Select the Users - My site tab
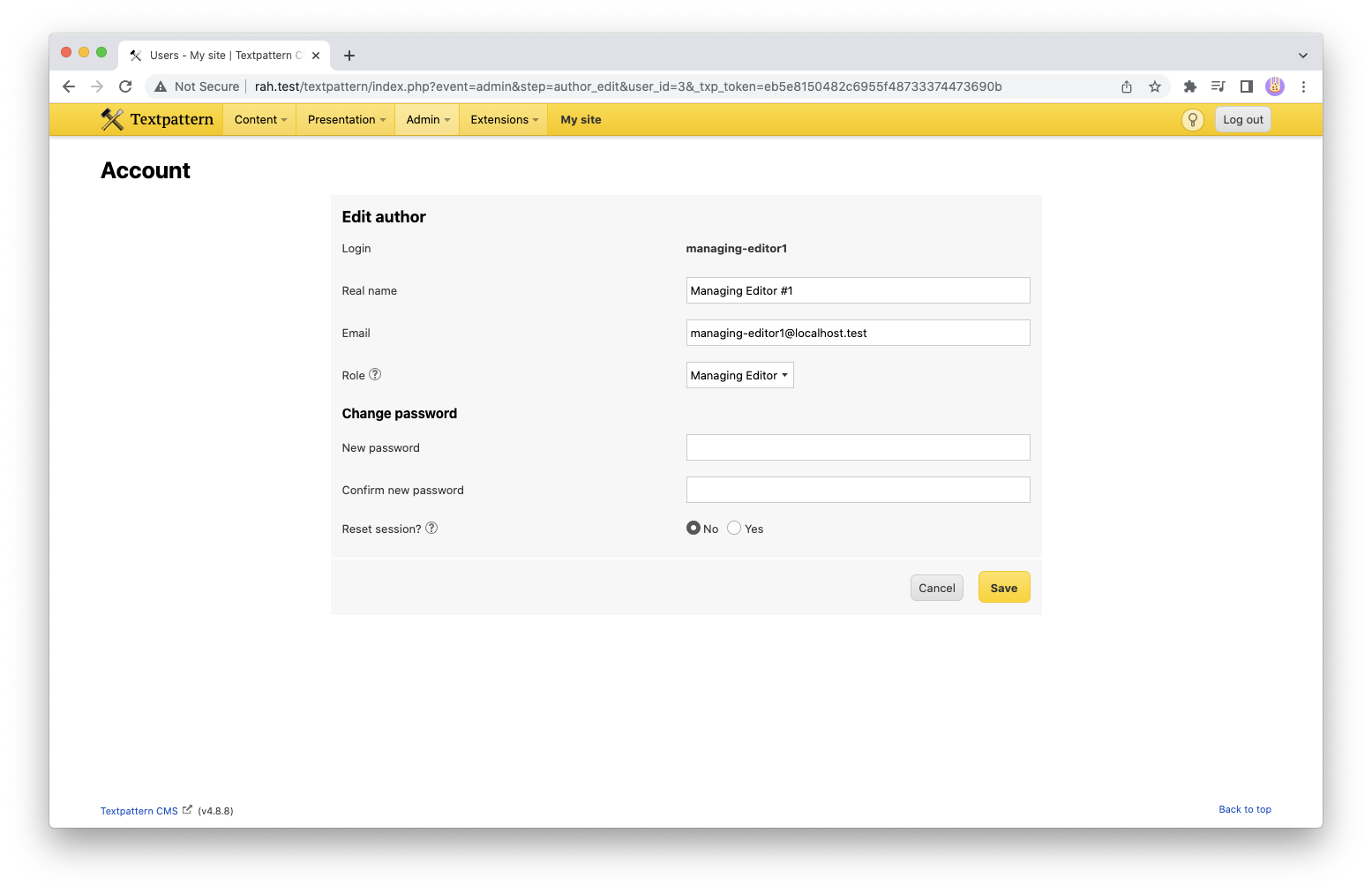 (224, 56)
